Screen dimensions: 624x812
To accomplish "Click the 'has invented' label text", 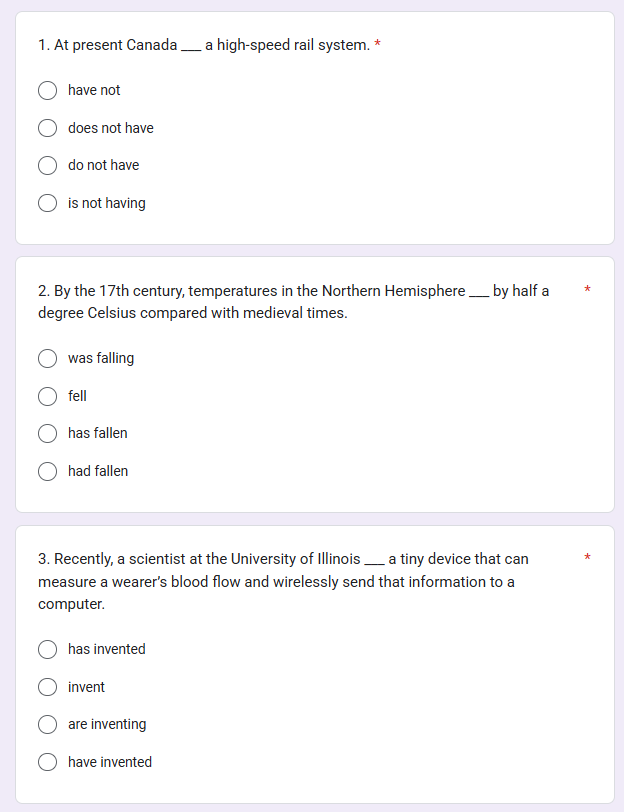I will 106,649.
